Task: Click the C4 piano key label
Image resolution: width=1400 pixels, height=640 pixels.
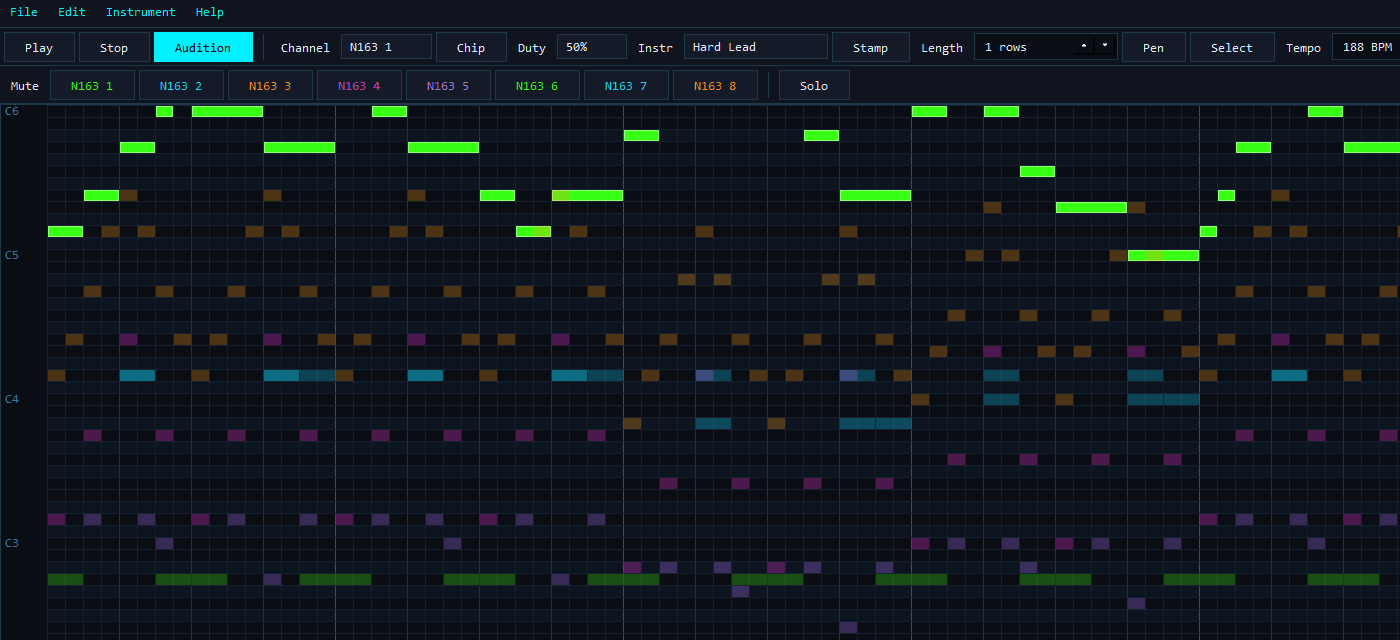Action: [x=12, y=399]
